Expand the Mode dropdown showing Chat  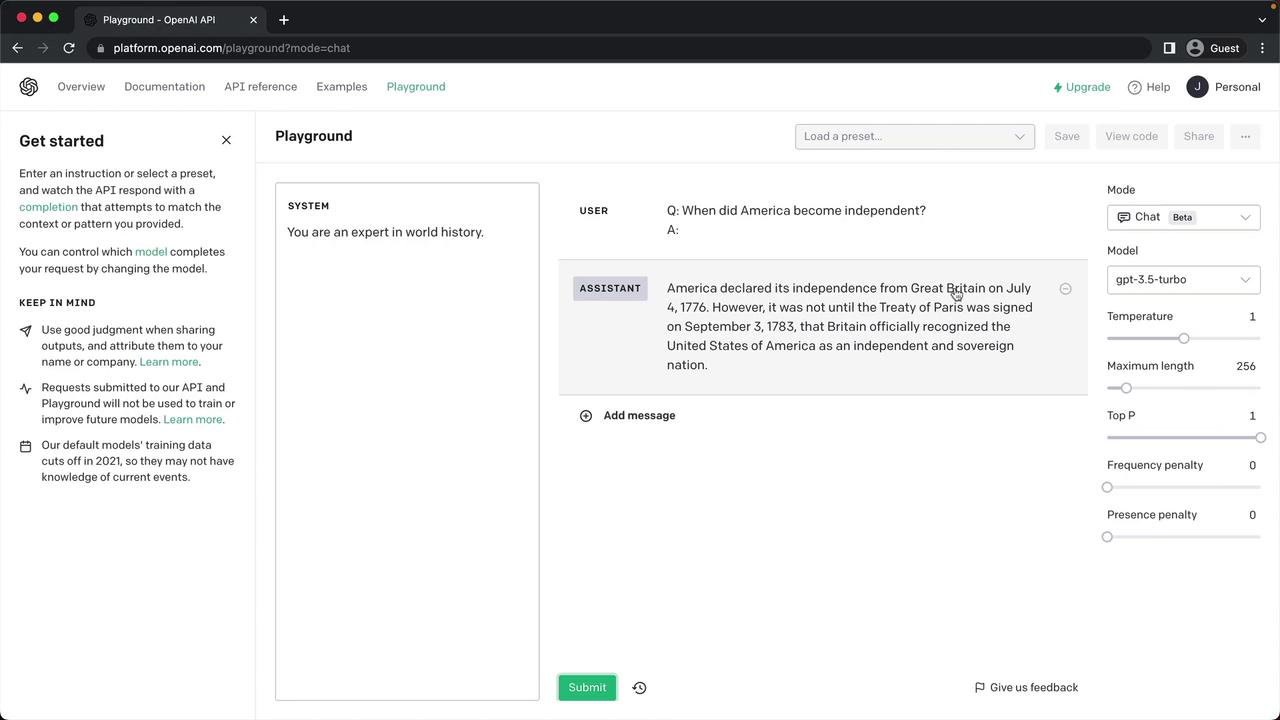tap(1183, 218)
